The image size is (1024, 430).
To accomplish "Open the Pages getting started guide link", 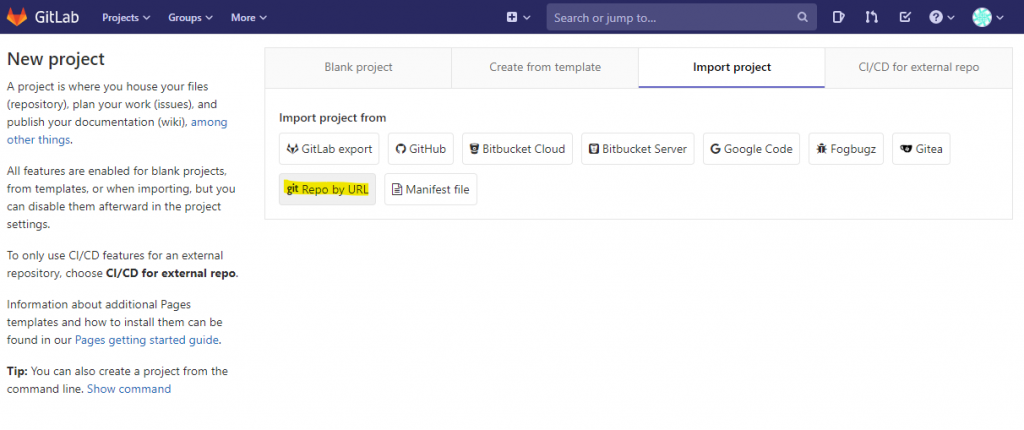I will coord(147,340).
